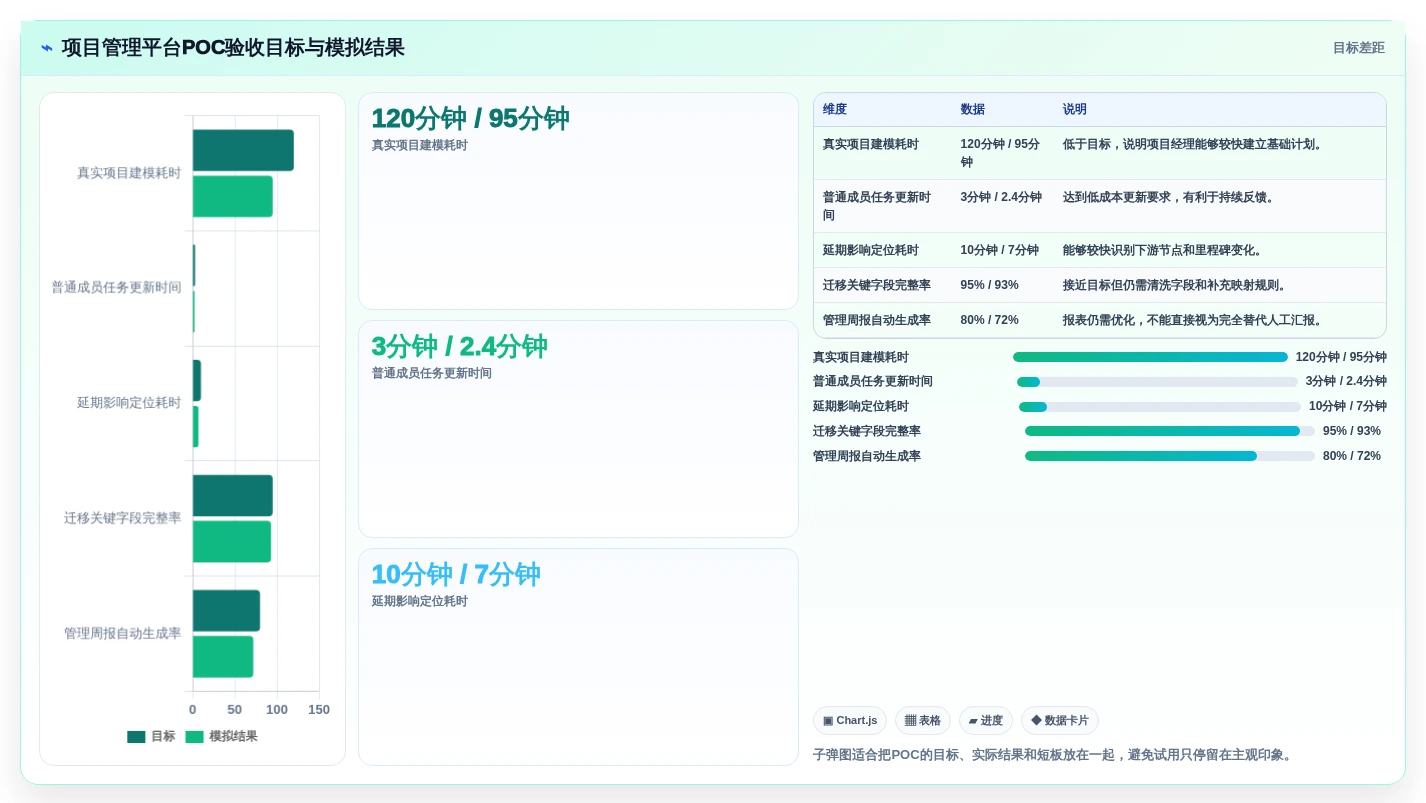
Task: Click the footer caption starting with 子弹图适合把POC
Action: tap(1055, 755)
